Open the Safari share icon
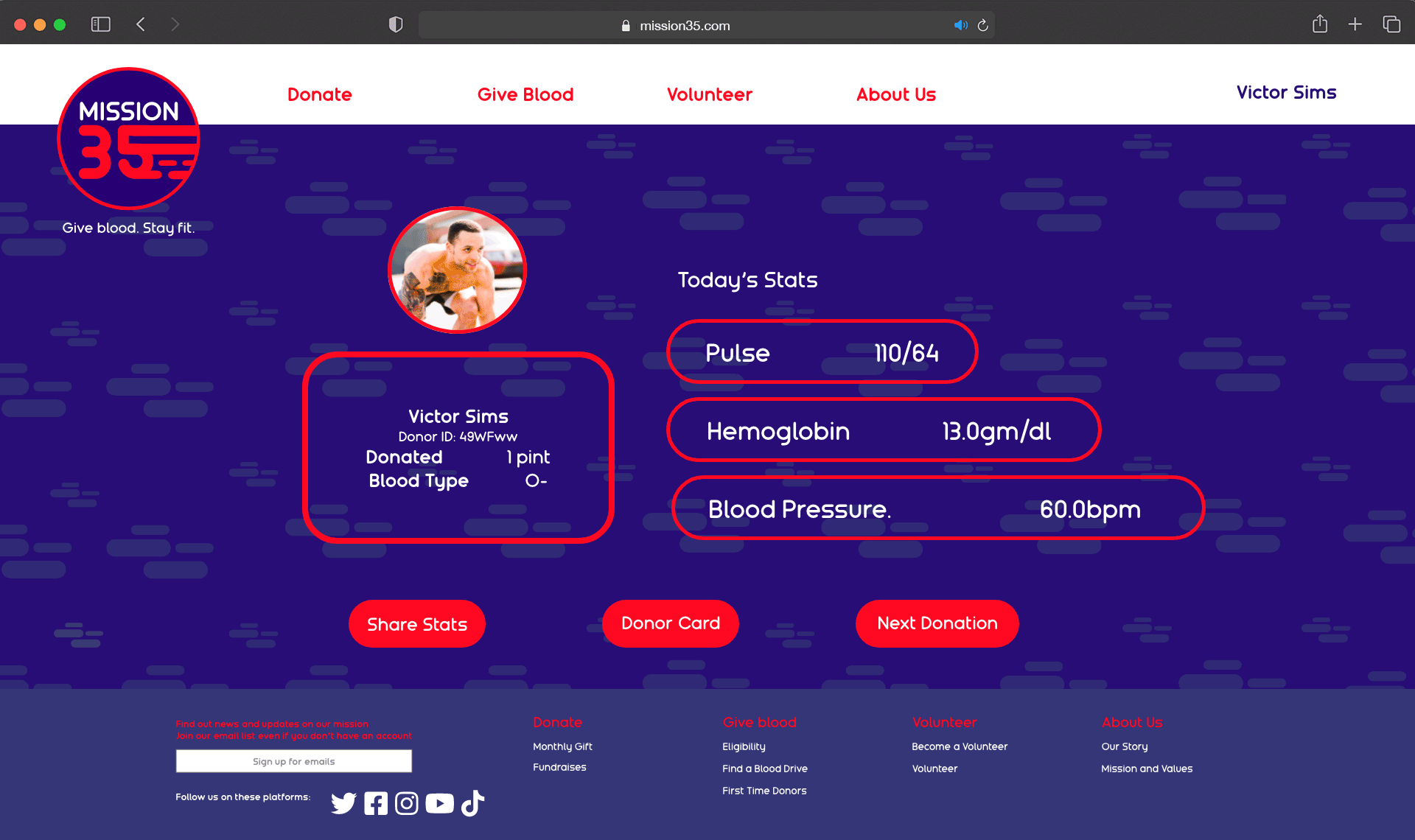Viewport: 1415px width, 840px height. click(1320, 24)
